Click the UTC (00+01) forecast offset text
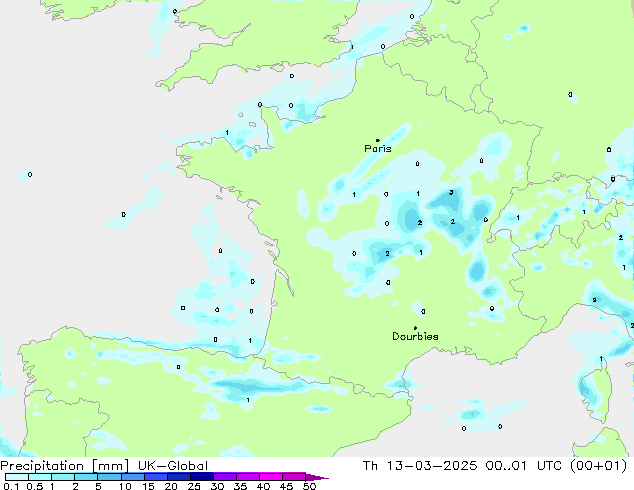This screenshot has width=634, height=490. point(582,466)
